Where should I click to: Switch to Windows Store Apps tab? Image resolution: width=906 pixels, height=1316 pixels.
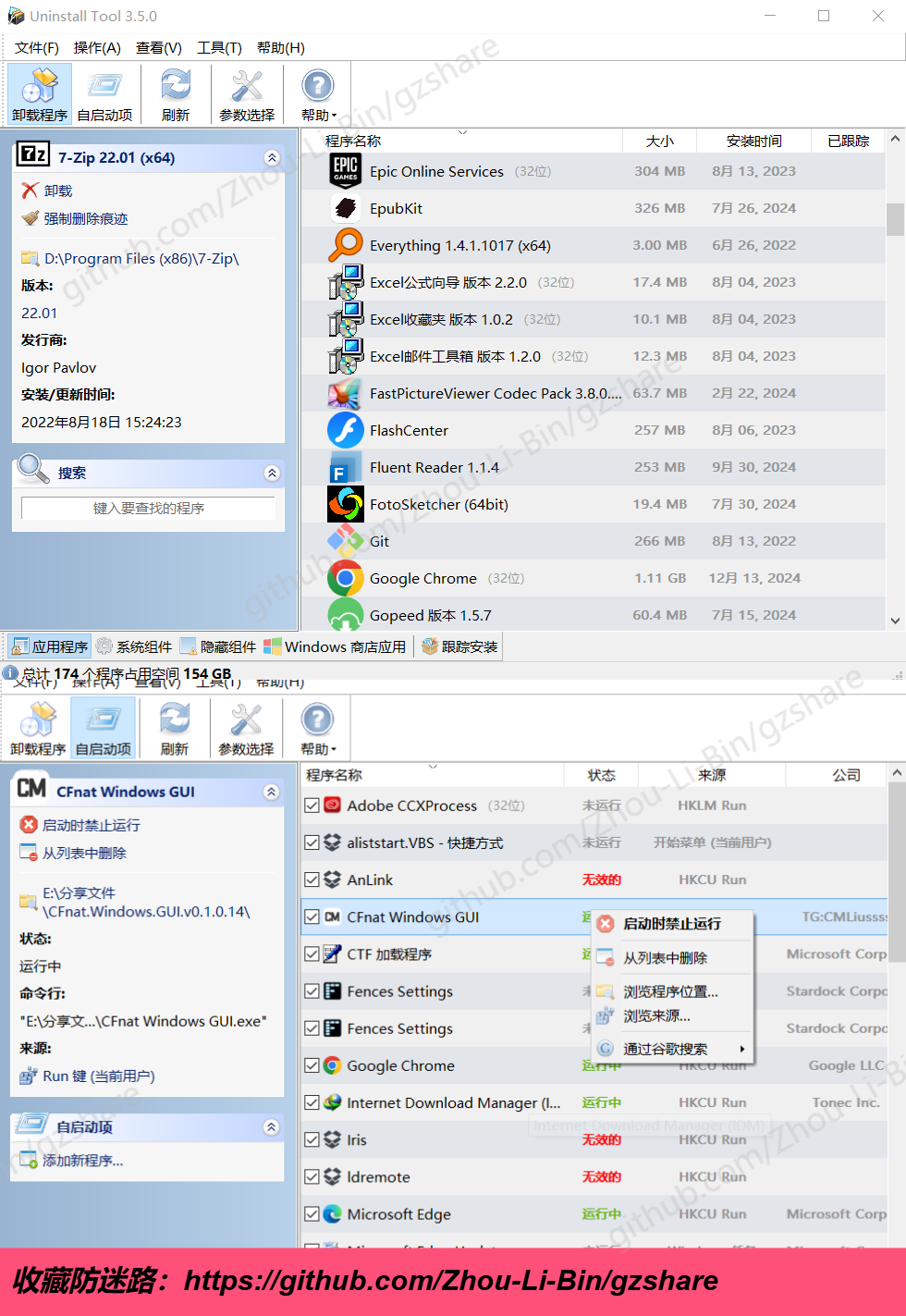(335, 646)
